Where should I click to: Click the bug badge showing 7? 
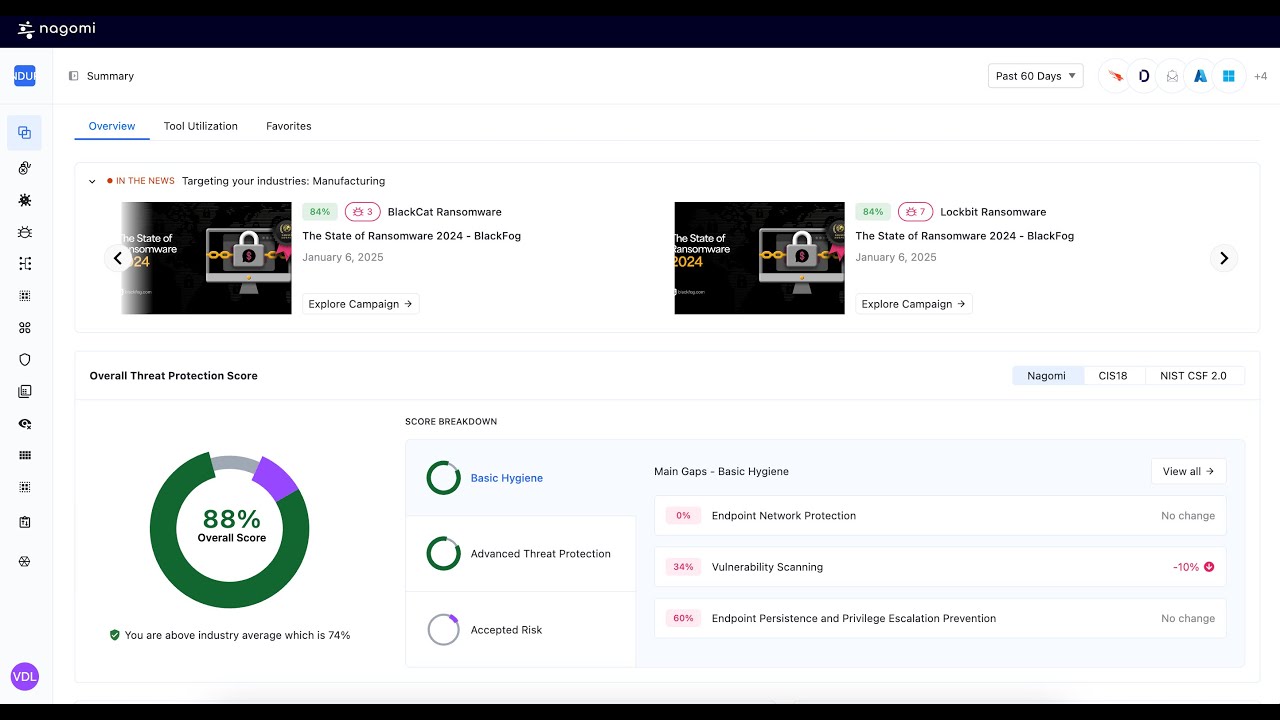pyautogui.click(x=915, y=212)
